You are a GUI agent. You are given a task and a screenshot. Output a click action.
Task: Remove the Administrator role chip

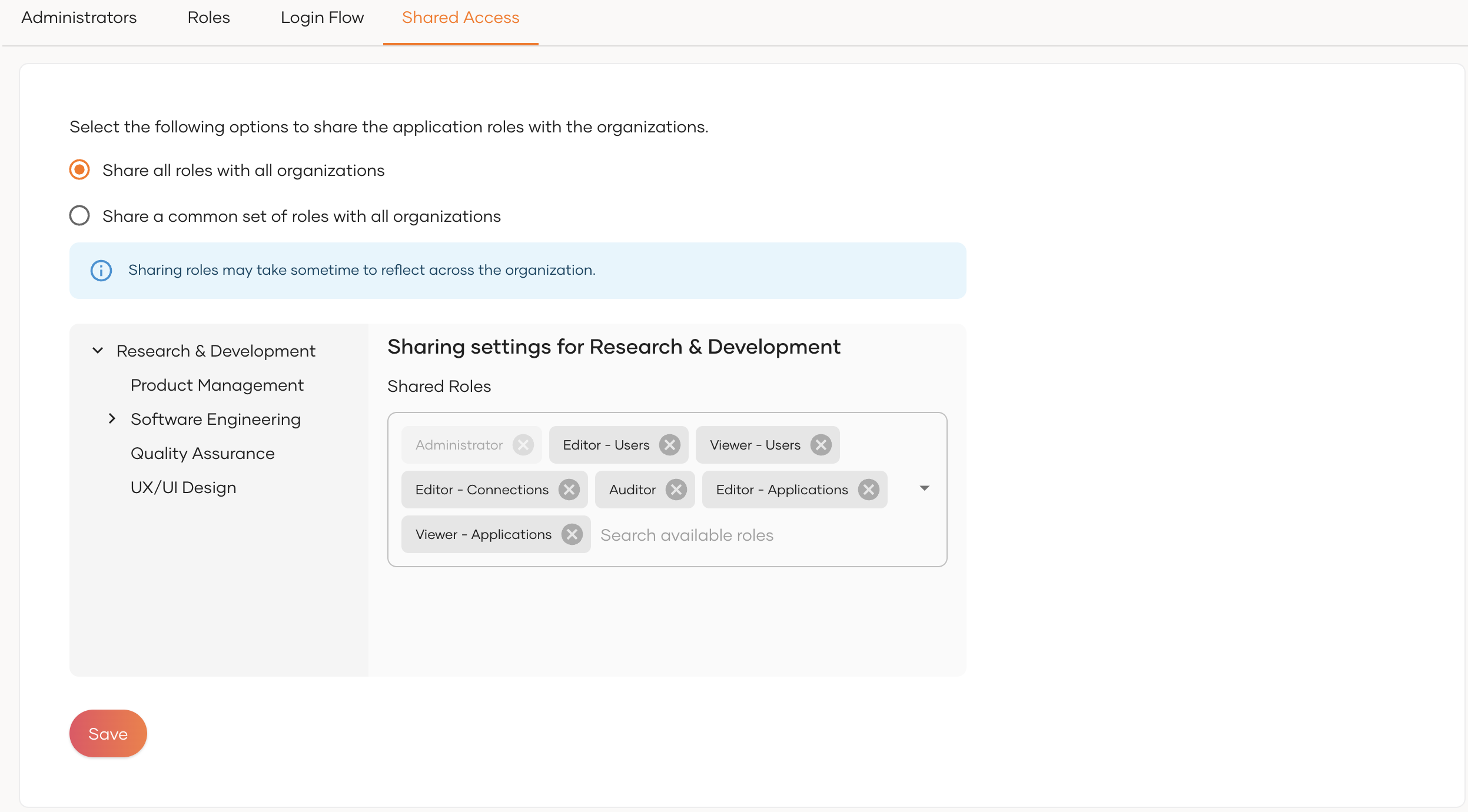click(523, 445)
